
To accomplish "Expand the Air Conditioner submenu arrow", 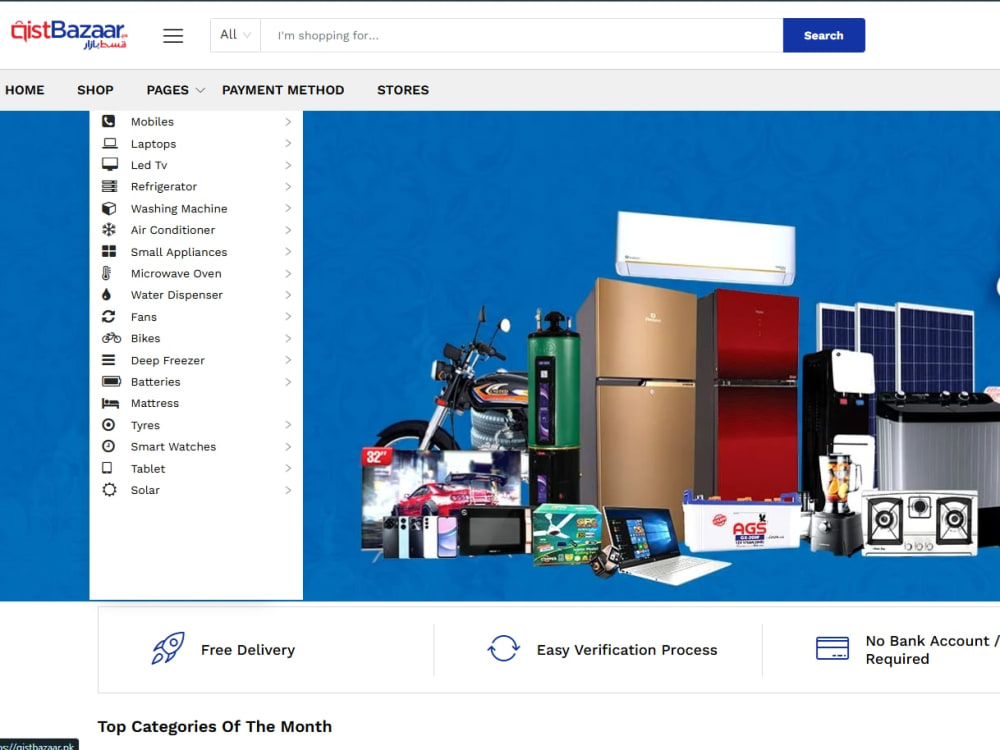I will pyautogui.click(x=288, y=230).
